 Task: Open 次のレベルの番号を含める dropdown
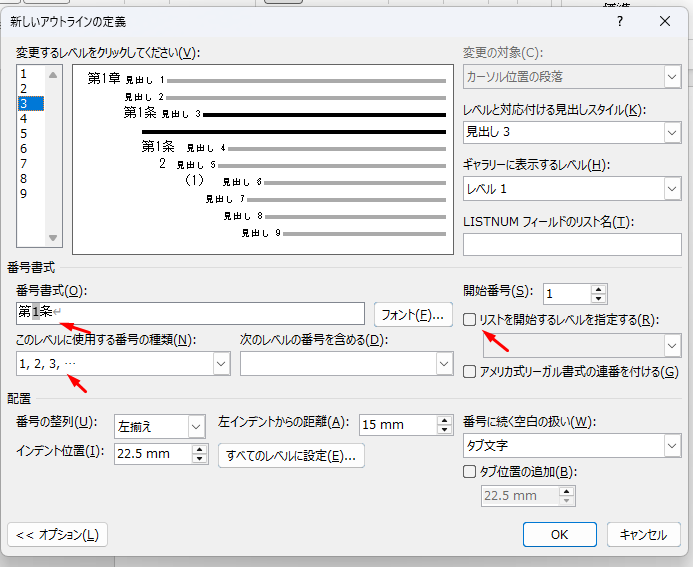[444, 365]
